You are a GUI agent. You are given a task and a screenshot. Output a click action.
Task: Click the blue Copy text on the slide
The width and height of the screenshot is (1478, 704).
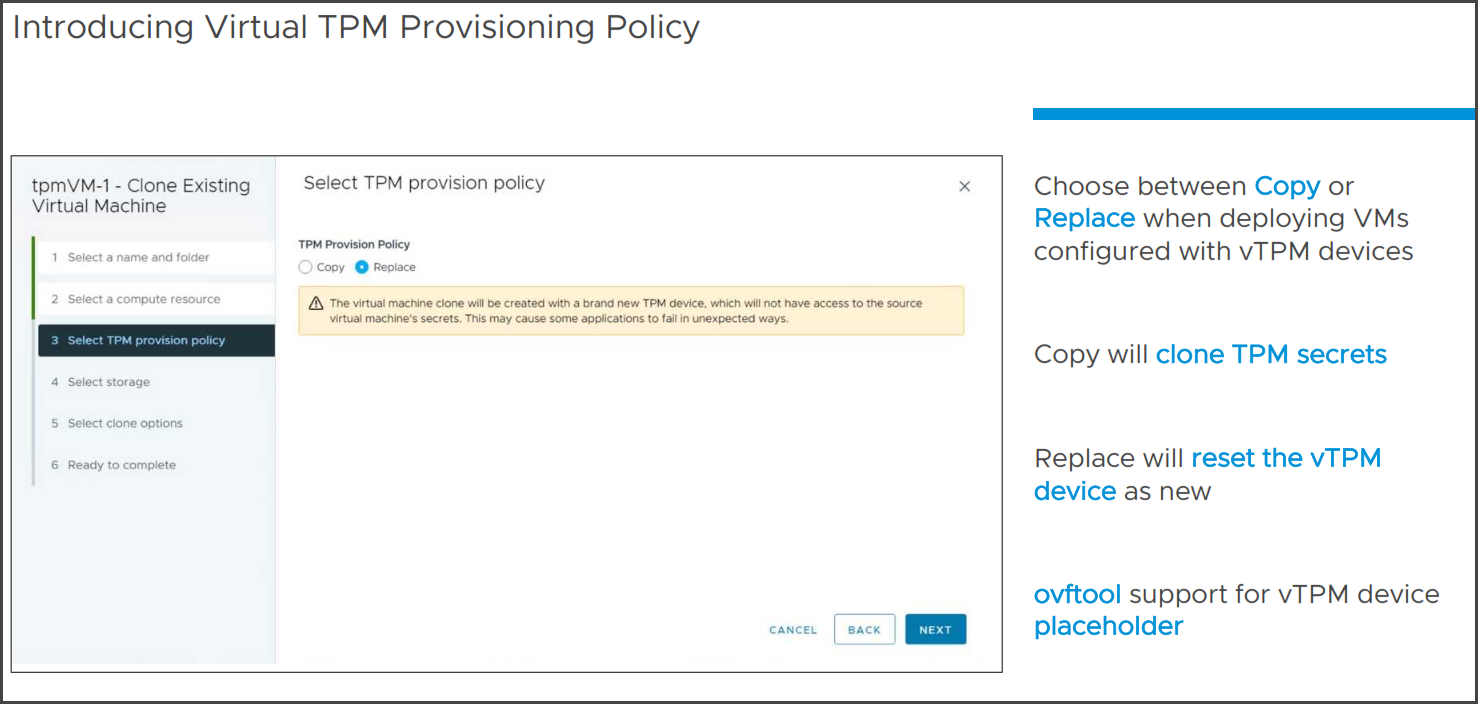point(1287,186)
